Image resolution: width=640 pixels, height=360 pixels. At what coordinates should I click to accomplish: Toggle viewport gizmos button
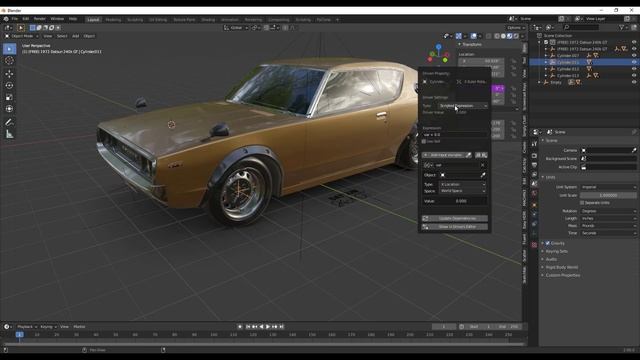[x=459, y=36]
